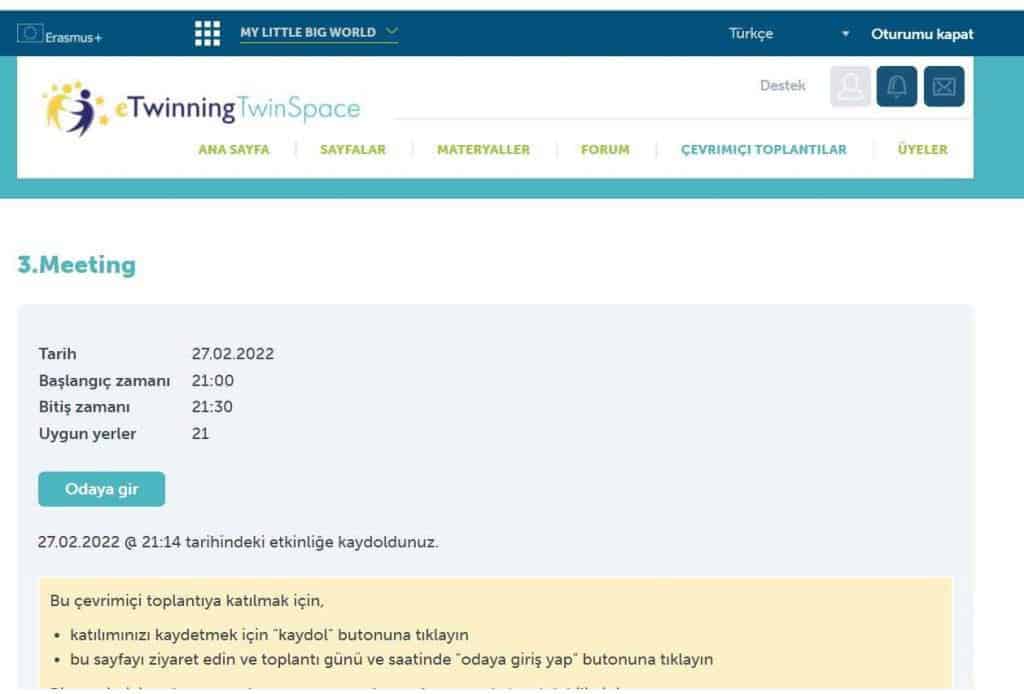Click the registration confirmation text line
Screen dimensions: 1024x694
pos(238,543)
